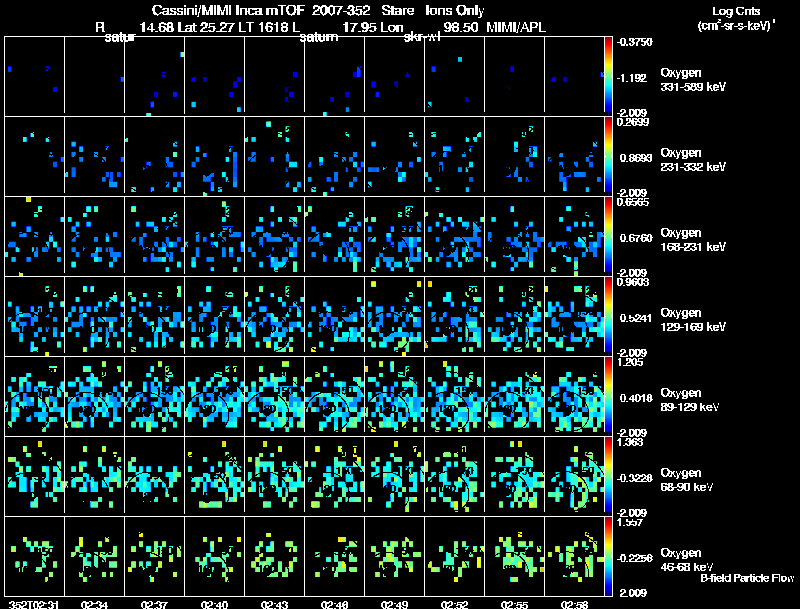Click the color bar for Oxygen 168-231 keV
The image size is (800, 609).
pyautogui.click(x=608, y=236)
